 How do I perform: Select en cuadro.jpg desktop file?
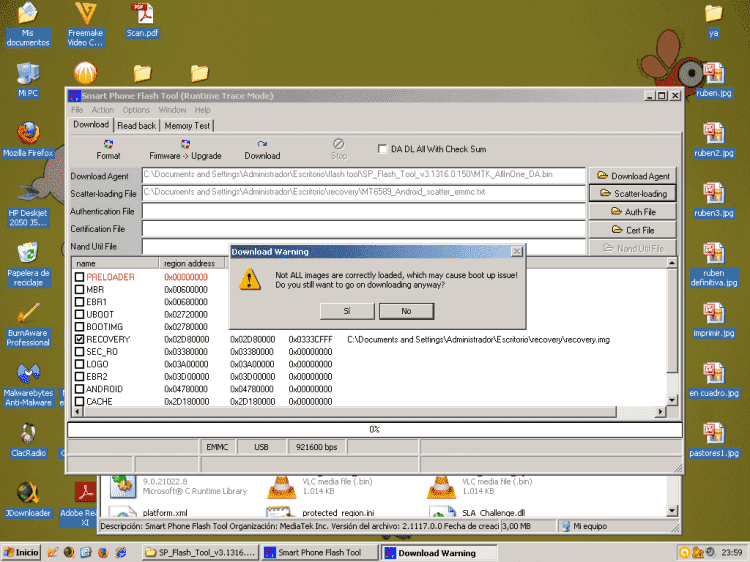pos(714,380)
